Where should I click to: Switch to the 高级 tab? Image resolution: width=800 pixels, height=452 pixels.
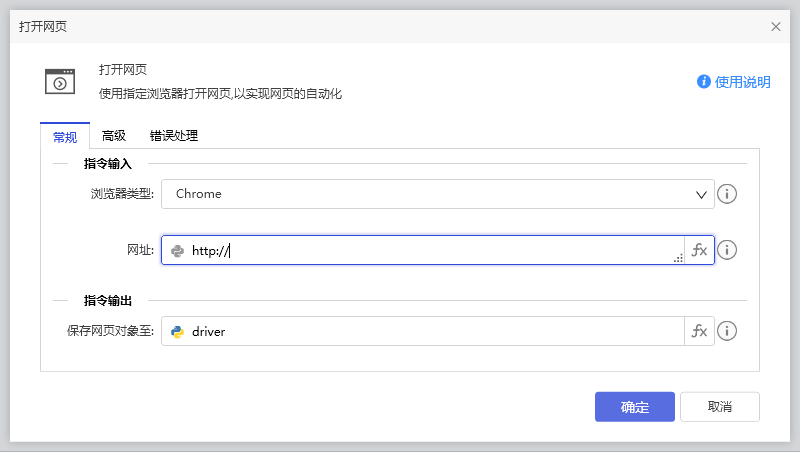(114, 136)
